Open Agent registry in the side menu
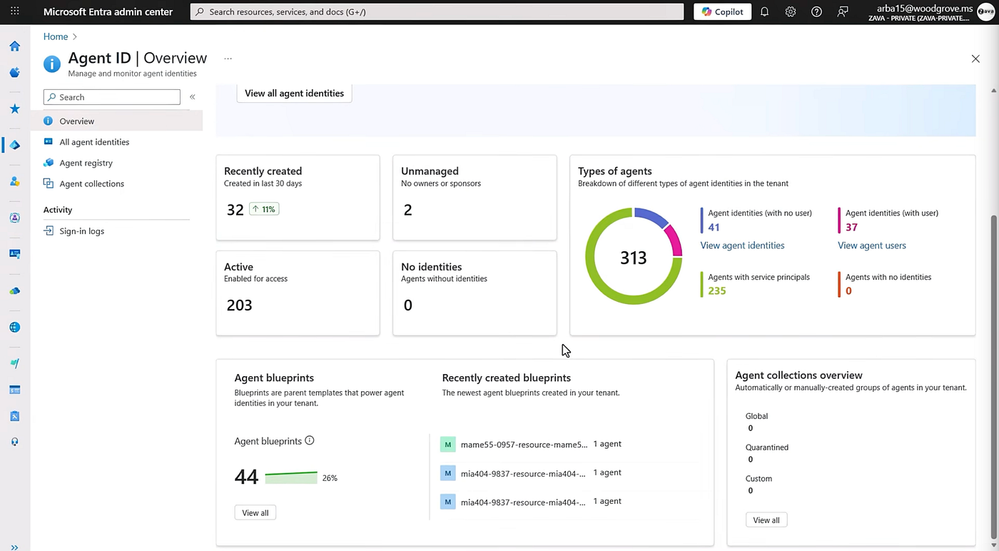999x551 pixels. tap(86, 163)
